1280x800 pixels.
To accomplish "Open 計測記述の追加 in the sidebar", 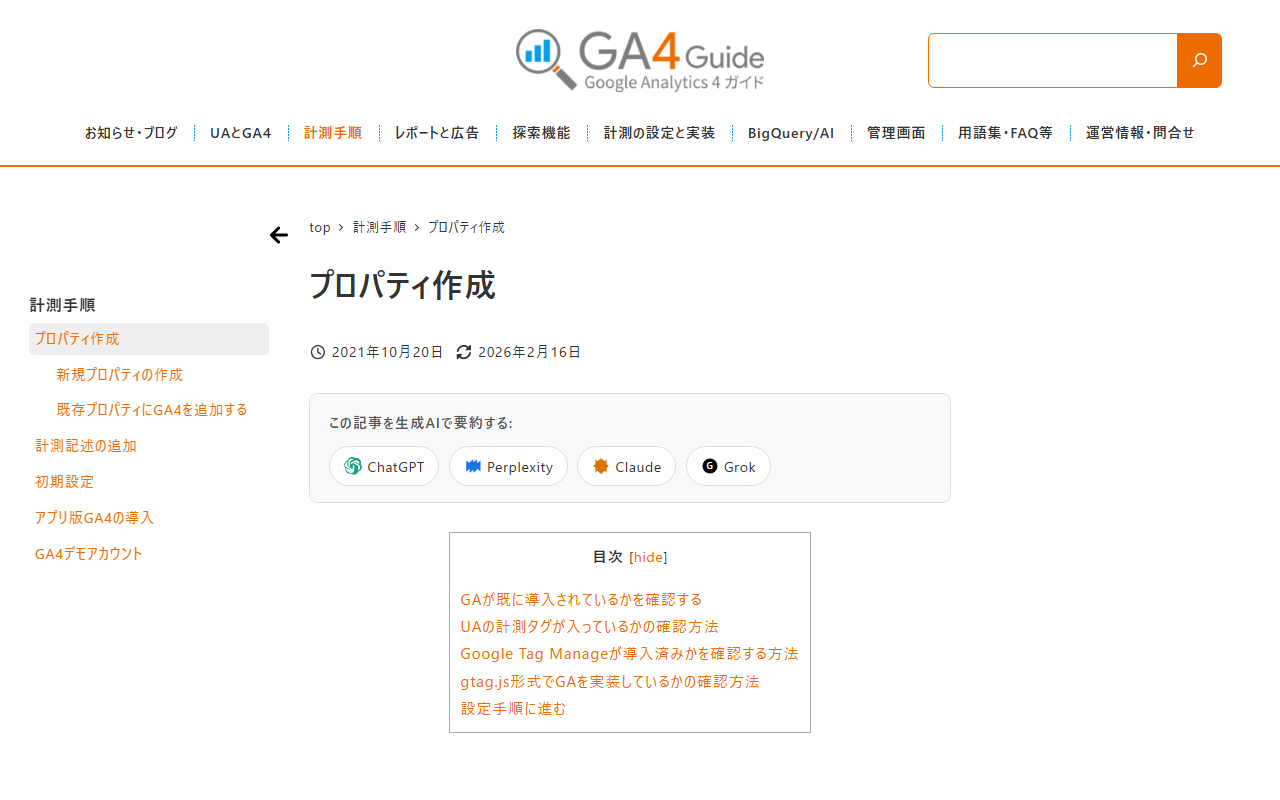I will pyautogui.click(x=86, y=446).
